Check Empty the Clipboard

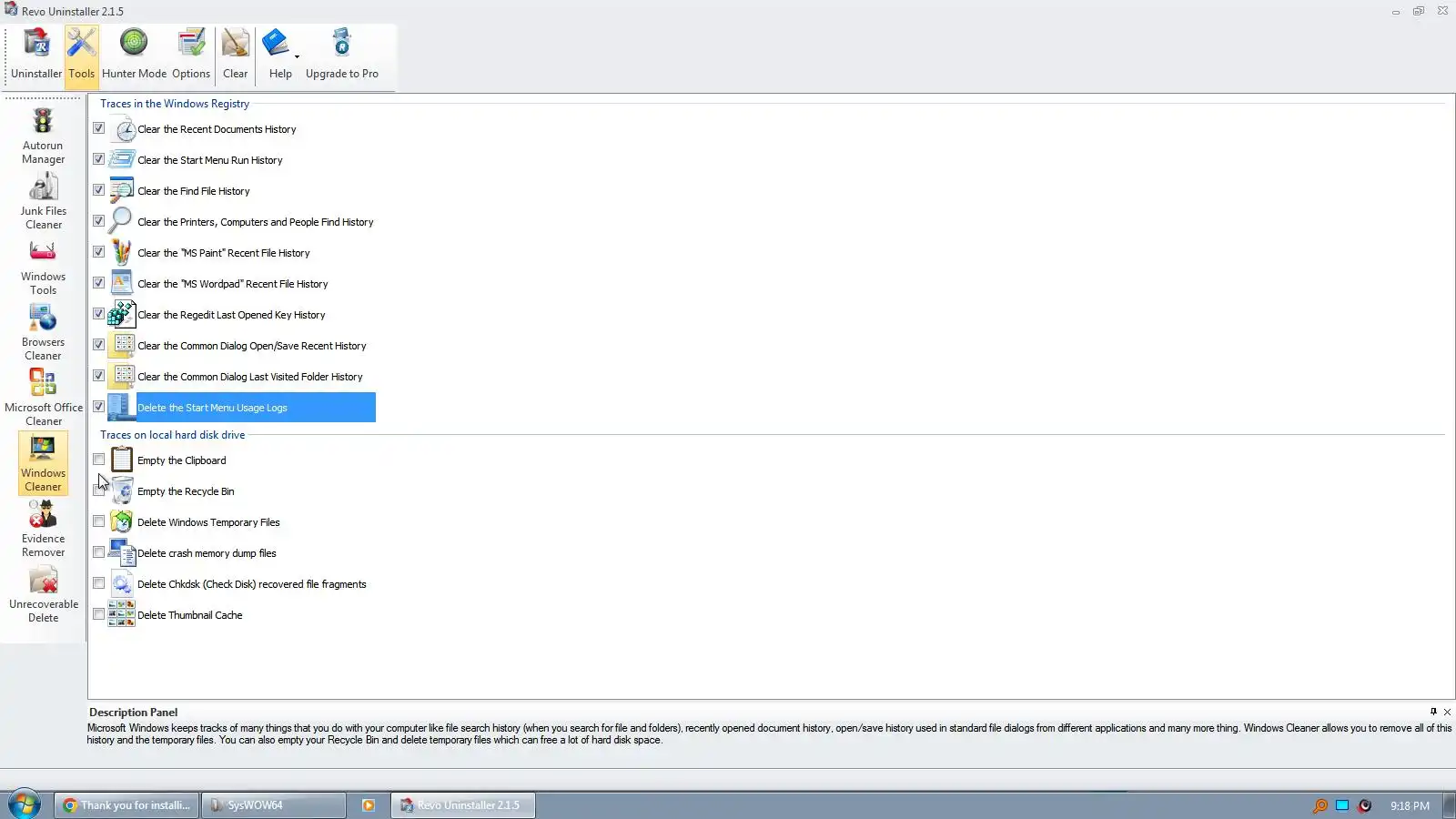pyautogui.click(x=98, y=460)
